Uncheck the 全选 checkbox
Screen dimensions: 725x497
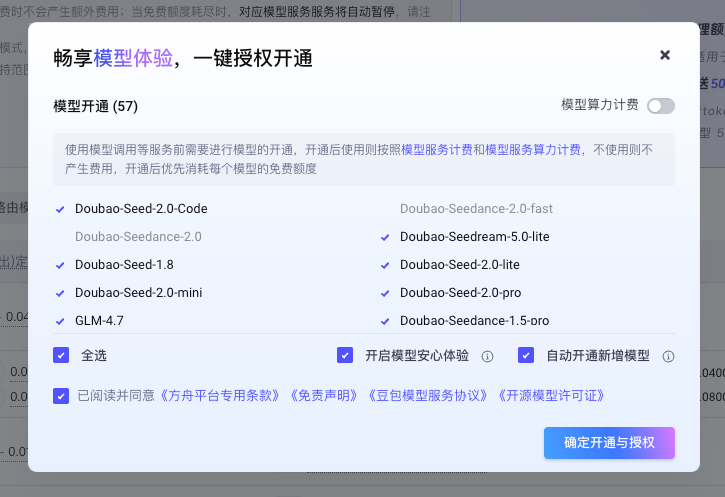pyautogui.click(x=61, y=355)
